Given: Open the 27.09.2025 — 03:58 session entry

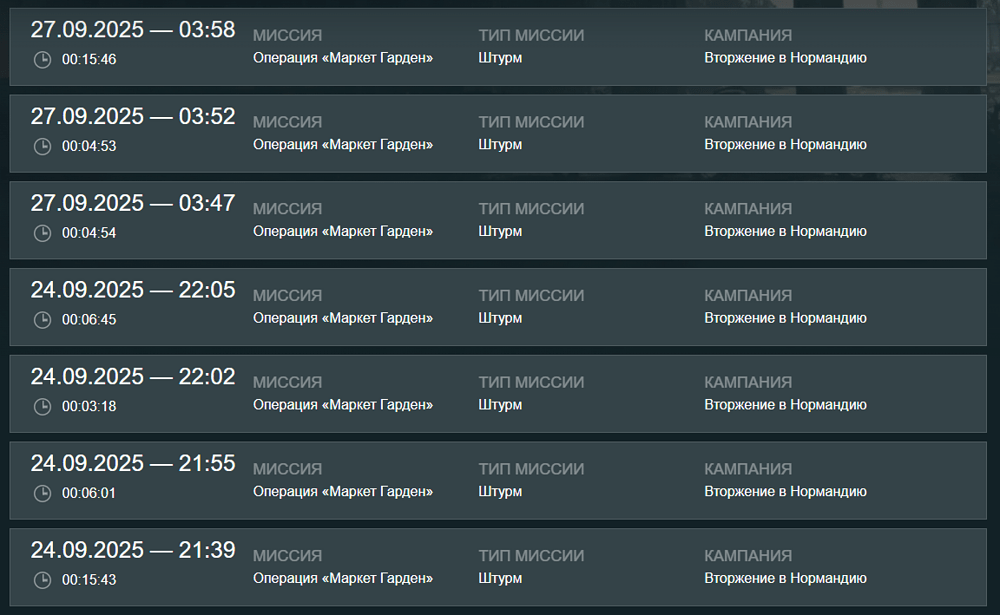Looking at the screenshot, I should click(x=498, y=47).
